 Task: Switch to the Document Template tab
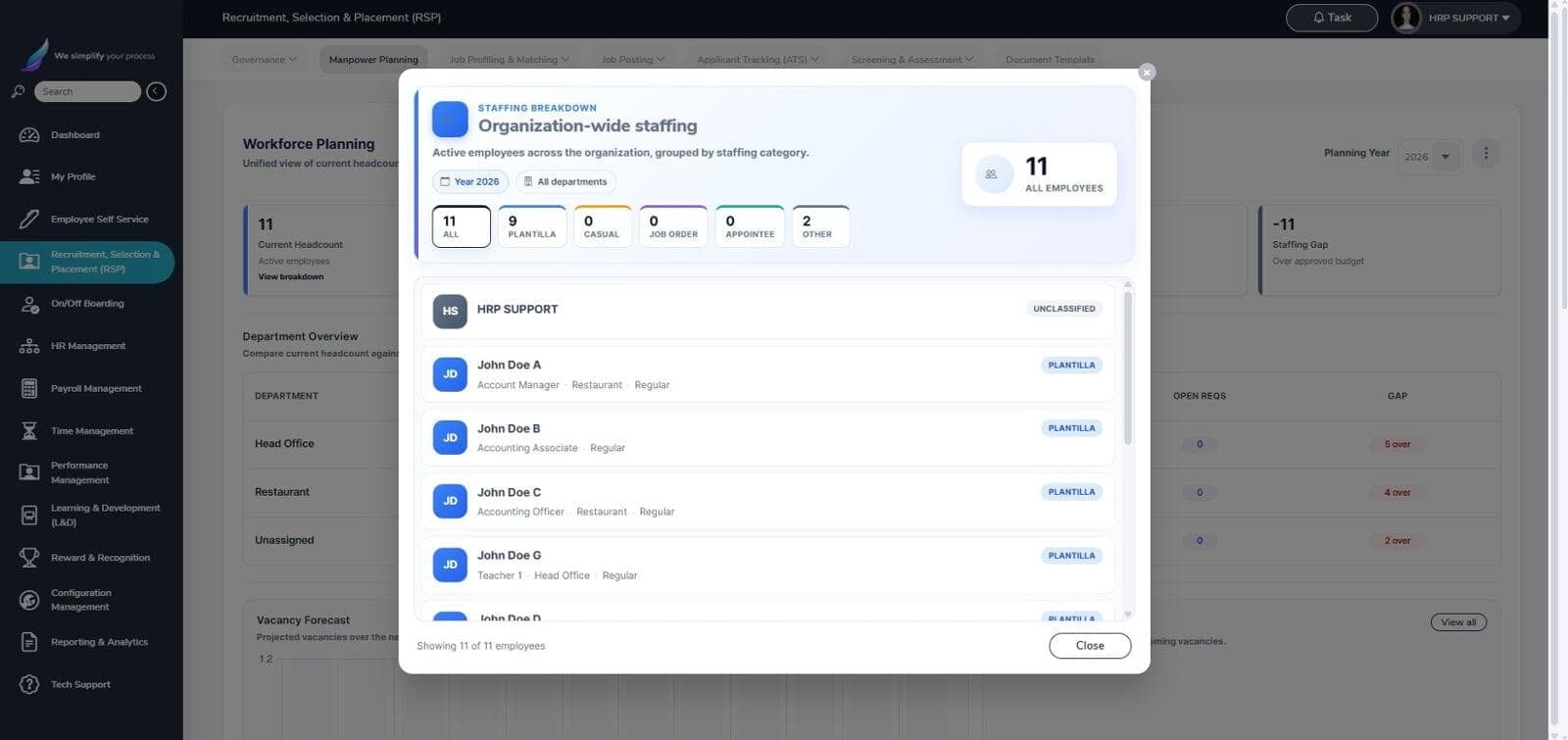click(1050, 60)
